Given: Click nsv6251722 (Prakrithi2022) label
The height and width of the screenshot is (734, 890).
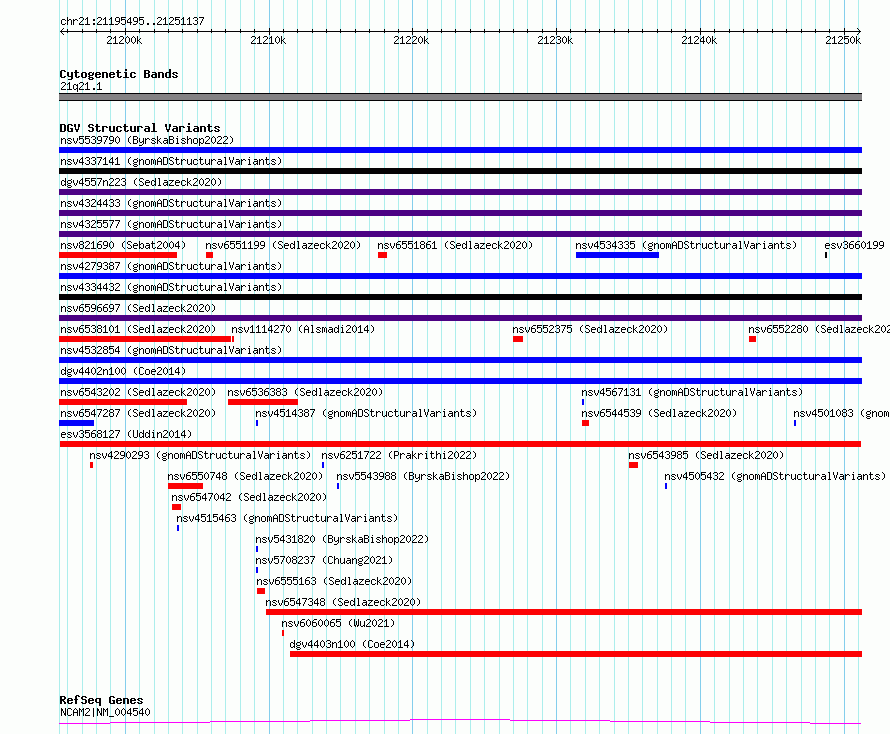Looking at the screenshot, I should (x=399, y=455).
